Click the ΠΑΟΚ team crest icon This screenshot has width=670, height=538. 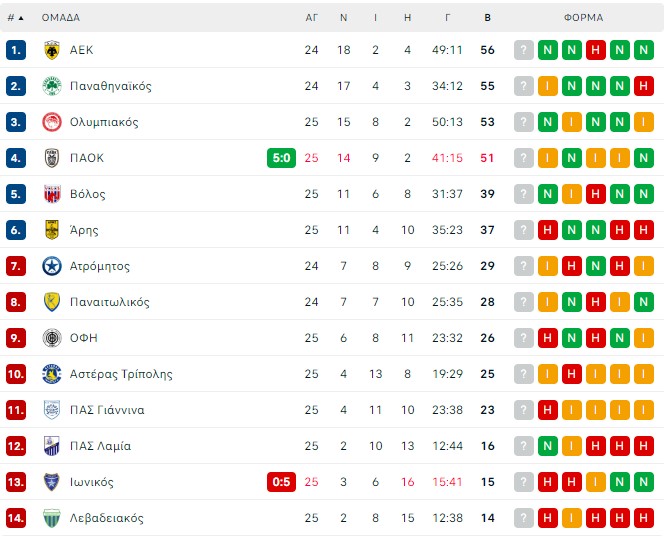[52, 158]
